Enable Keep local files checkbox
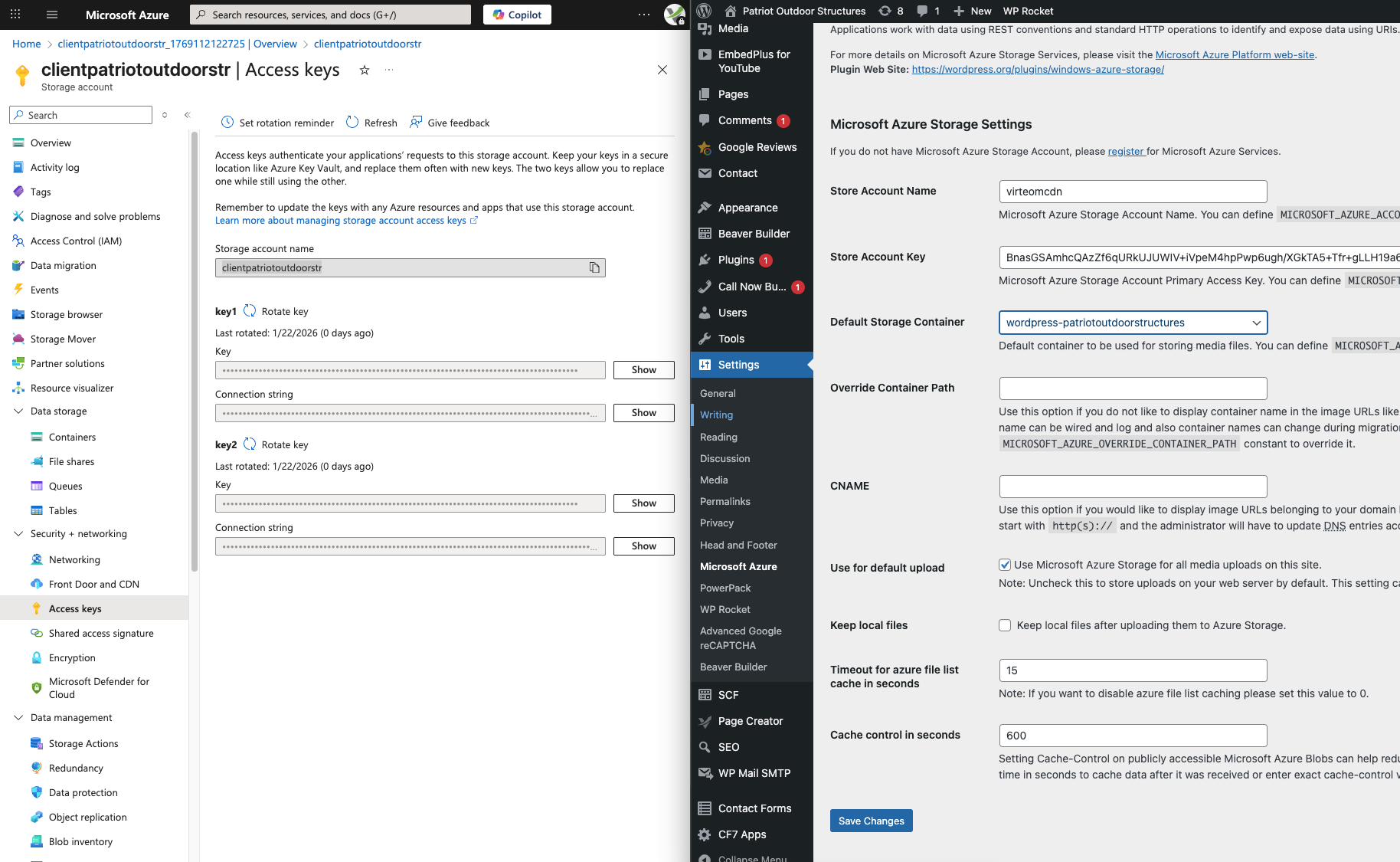This screenshot has width=1400, height=862. [x=1005, y=625]
